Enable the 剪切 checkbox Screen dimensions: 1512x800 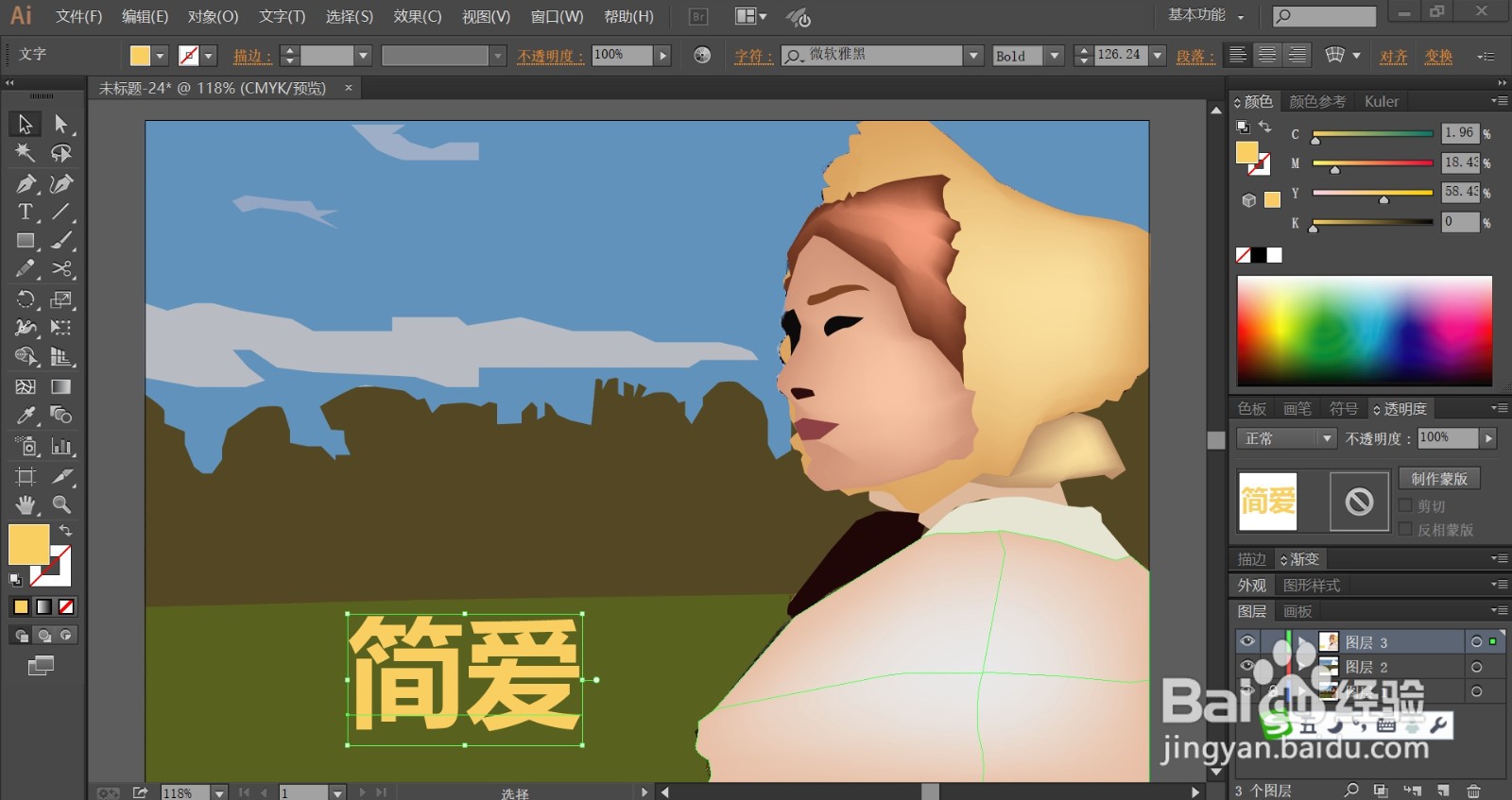click(1405, 506)
